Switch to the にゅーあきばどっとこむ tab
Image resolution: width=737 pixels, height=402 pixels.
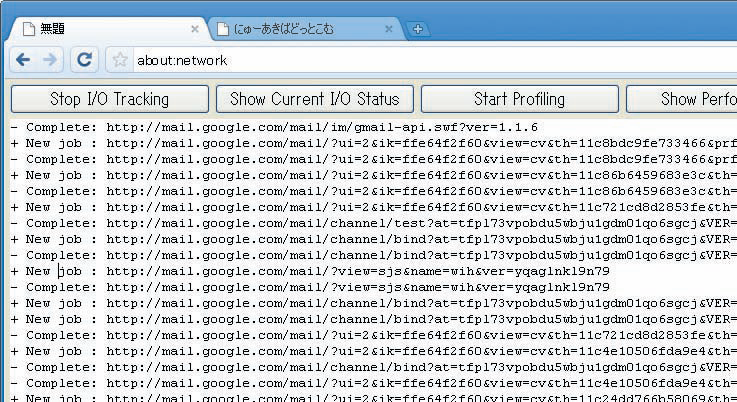tap(306, 29)
